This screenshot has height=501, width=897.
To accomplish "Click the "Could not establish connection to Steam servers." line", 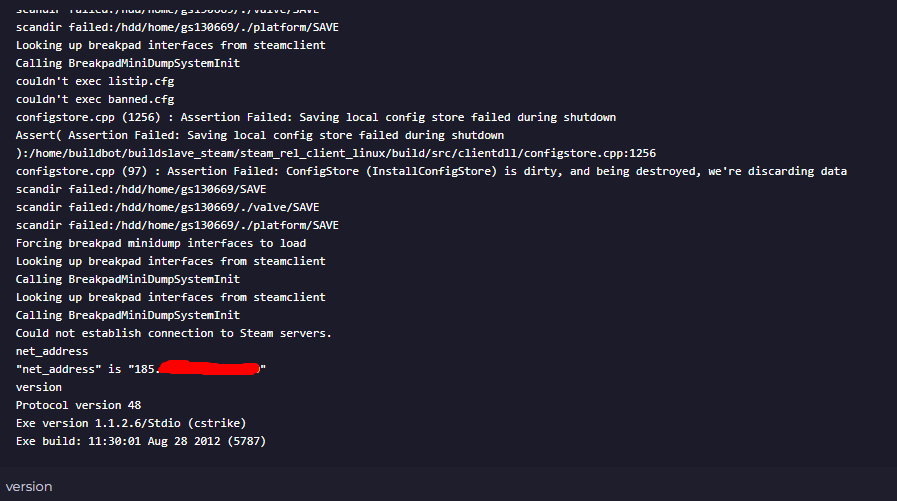I will 173,333.
